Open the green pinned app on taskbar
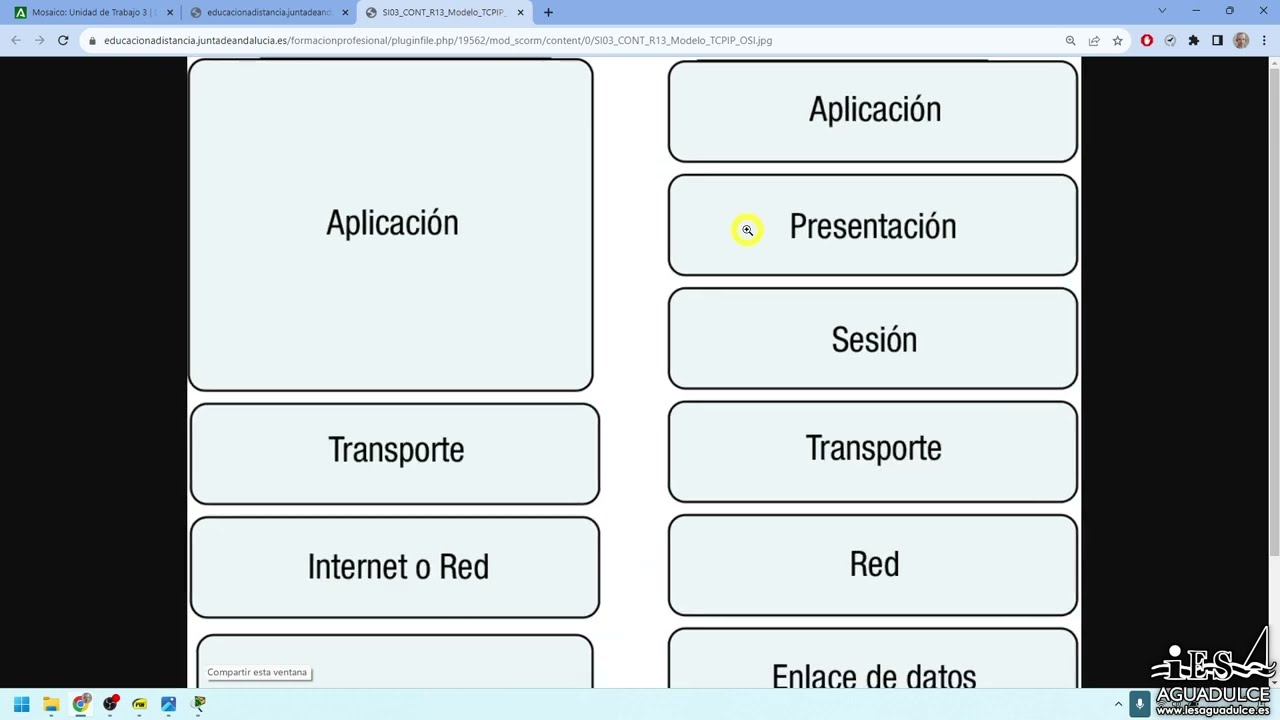The height and width of the screenshot is (720, 1280). [199, 704]
